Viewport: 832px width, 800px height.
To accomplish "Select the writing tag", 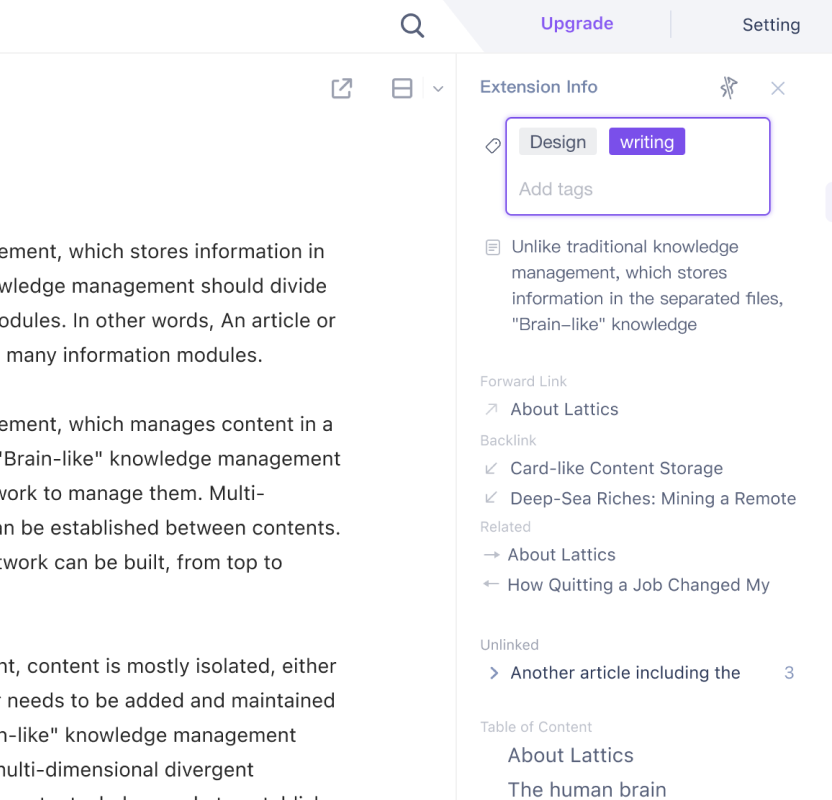I will 647,142.
